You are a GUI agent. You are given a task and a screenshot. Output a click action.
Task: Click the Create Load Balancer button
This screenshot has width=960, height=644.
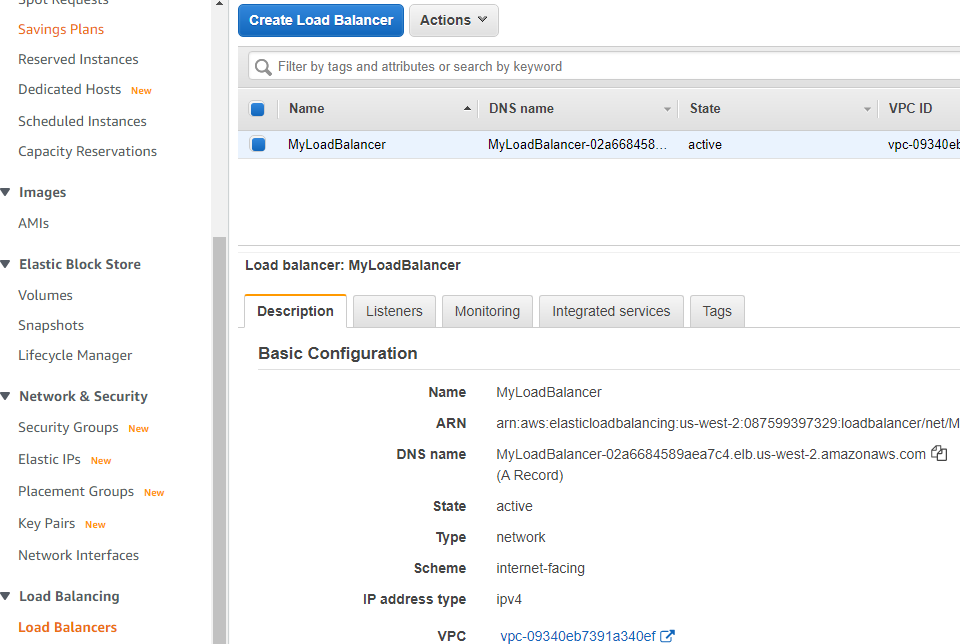tap(321, 20)
